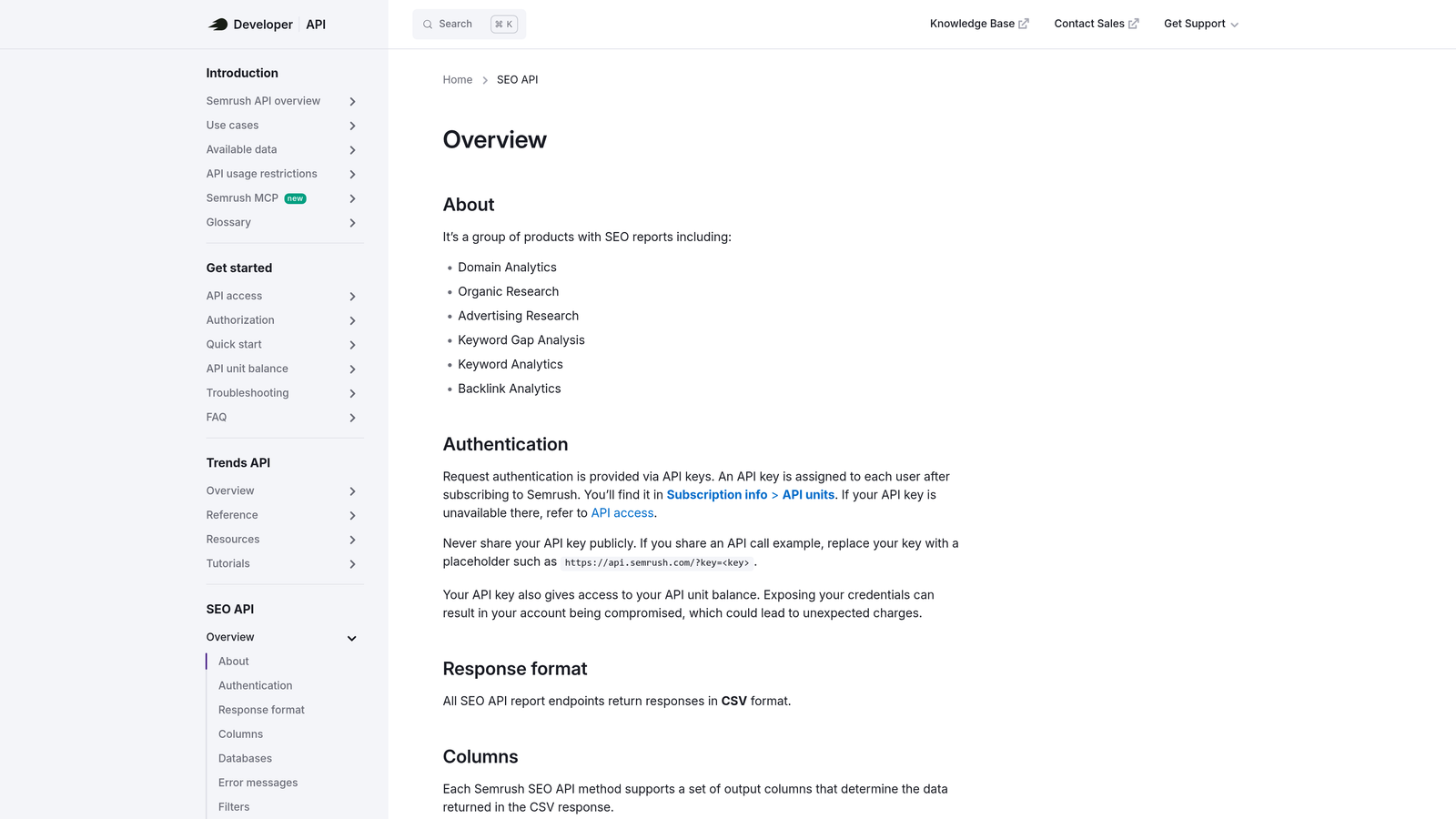Expand API usage restrictions chevron
1456x819 pixels.
[x=352, y=174]
